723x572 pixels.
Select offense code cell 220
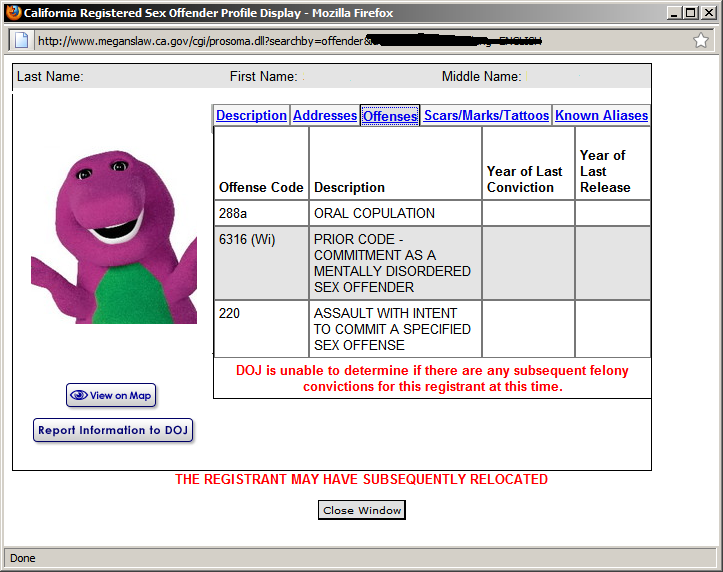tap(261, 329)
